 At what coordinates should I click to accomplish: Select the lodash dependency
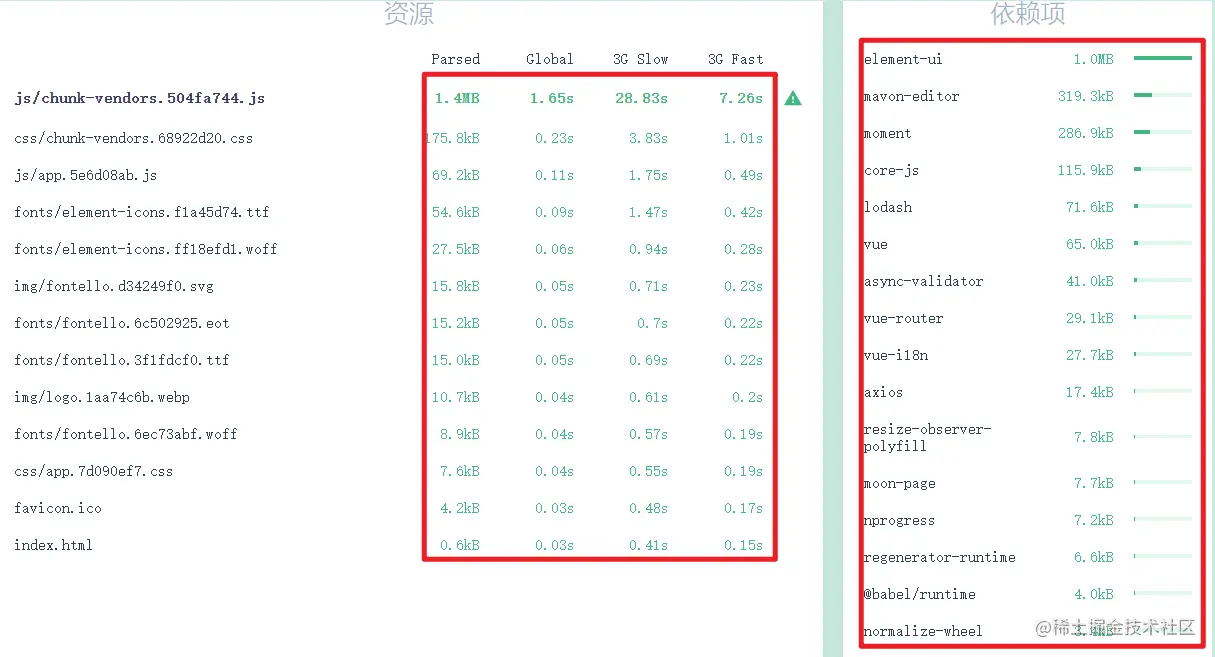coord(887,207)
